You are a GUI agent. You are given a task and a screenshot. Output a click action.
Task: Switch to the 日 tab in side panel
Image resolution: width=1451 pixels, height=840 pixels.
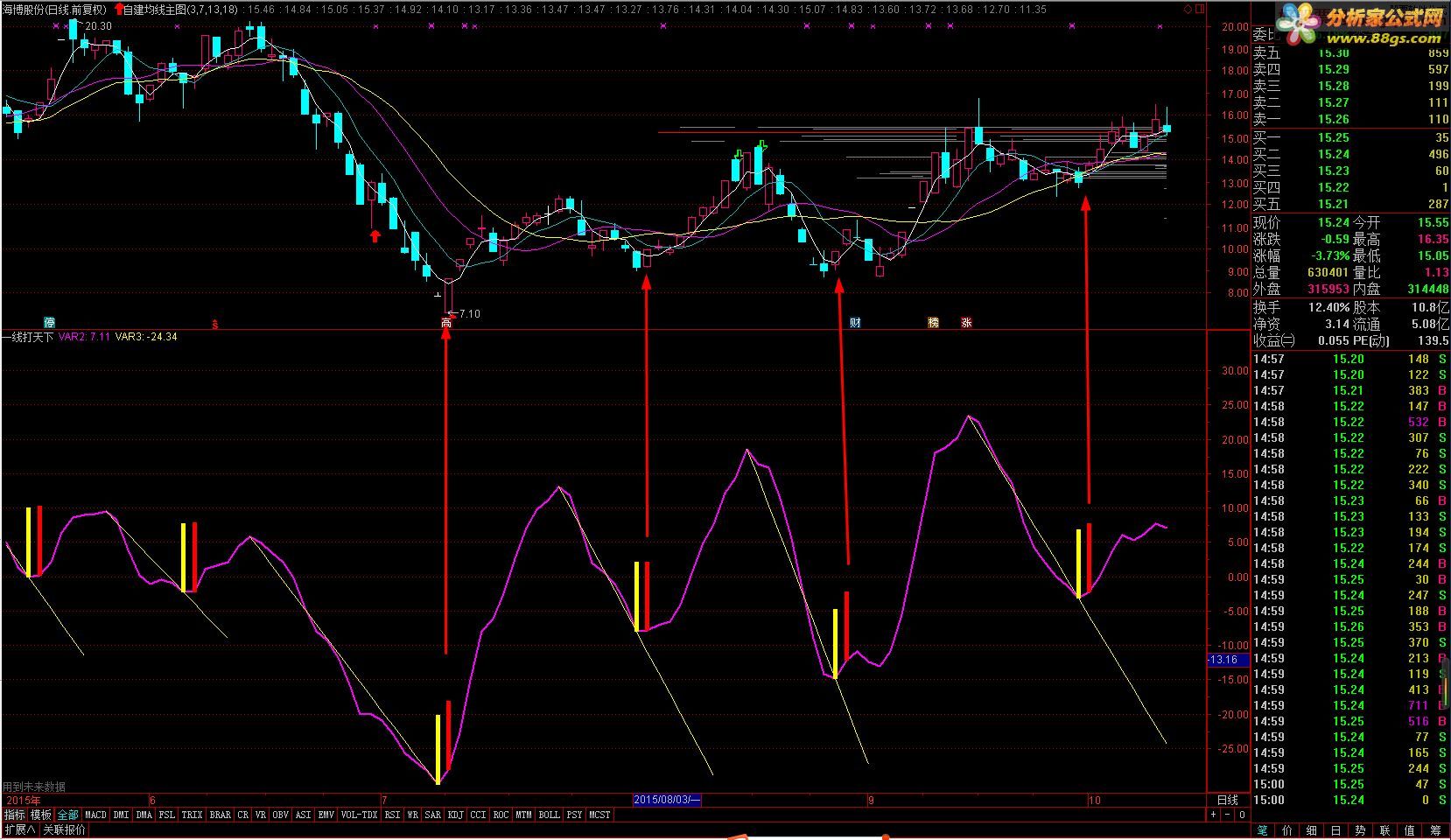pyautogui.click(x=1336, y=830)
